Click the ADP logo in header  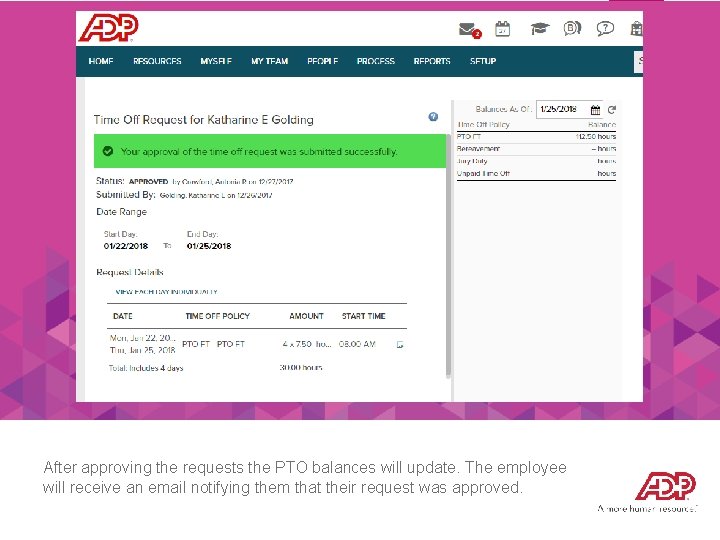pyautogui.click(x=108, y=28)
